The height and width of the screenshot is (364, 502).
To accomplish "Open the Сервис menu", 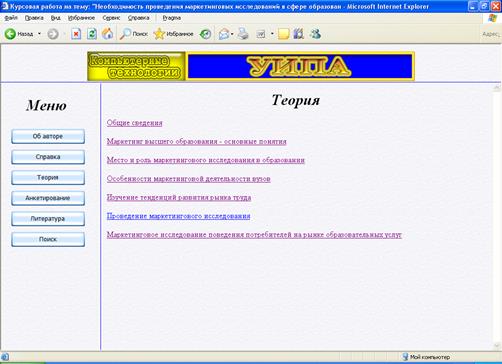I will coord(111,18).
